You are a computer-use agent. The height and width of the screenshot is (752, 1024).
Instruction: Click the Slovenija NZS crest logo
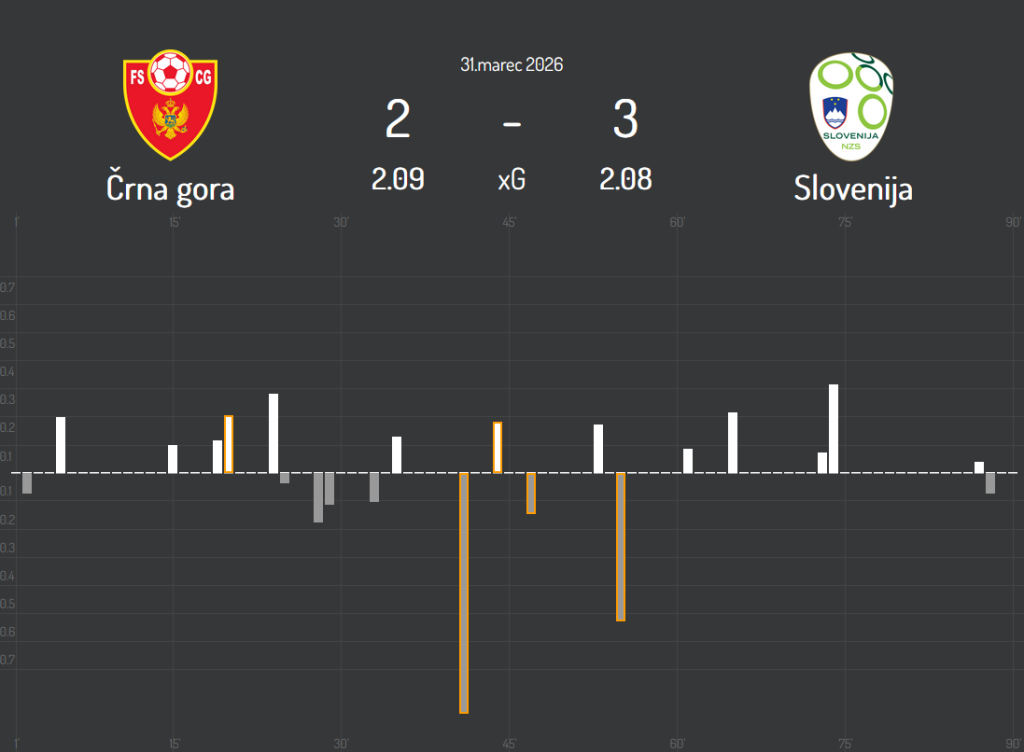coord(852,107)
